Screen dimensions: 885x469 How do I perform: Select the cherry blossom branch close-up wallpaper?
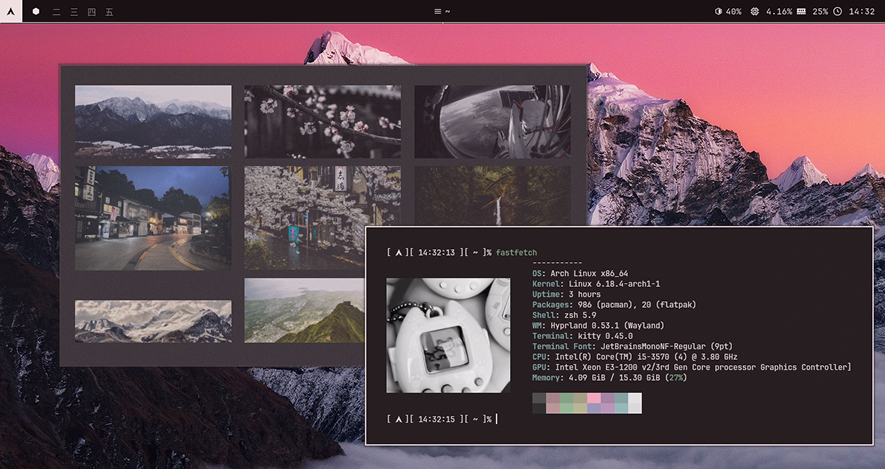tap(322, 121)
